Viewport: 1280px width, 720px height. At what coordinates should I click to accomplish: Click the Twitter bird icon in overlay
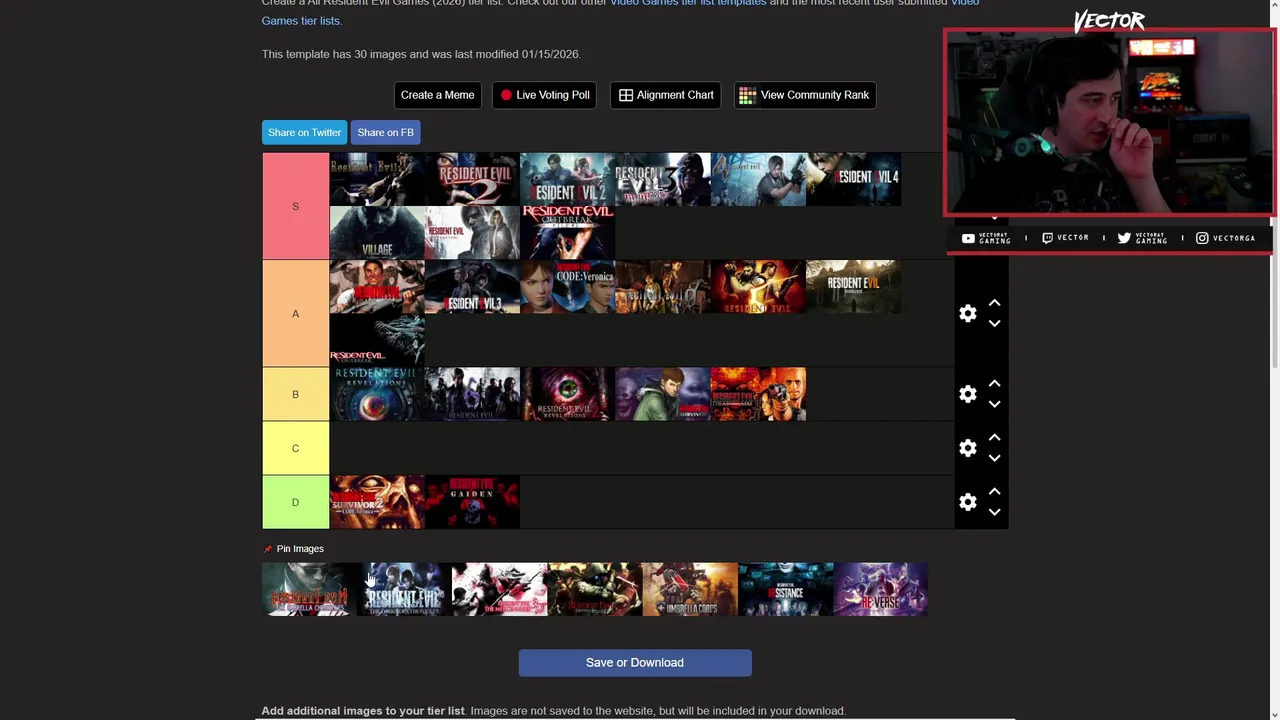click(1124, 238)
